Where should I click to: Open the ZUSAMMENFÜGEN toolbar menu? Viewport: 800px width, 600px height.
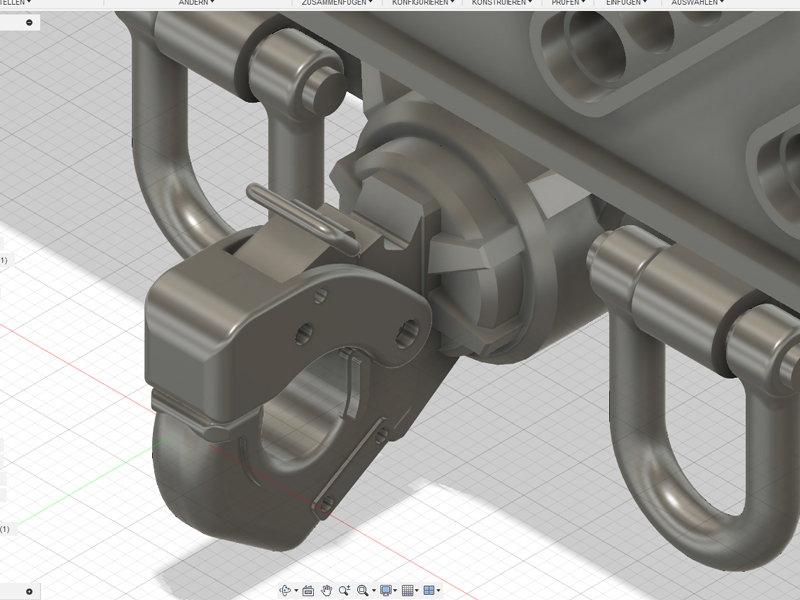[337, 3]
